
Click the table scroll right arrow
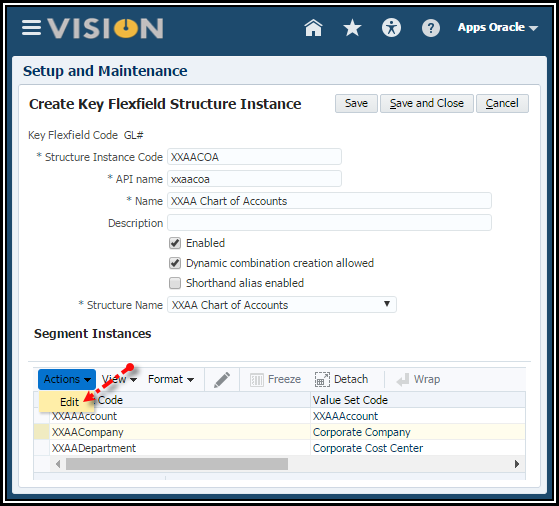[517, 464]
